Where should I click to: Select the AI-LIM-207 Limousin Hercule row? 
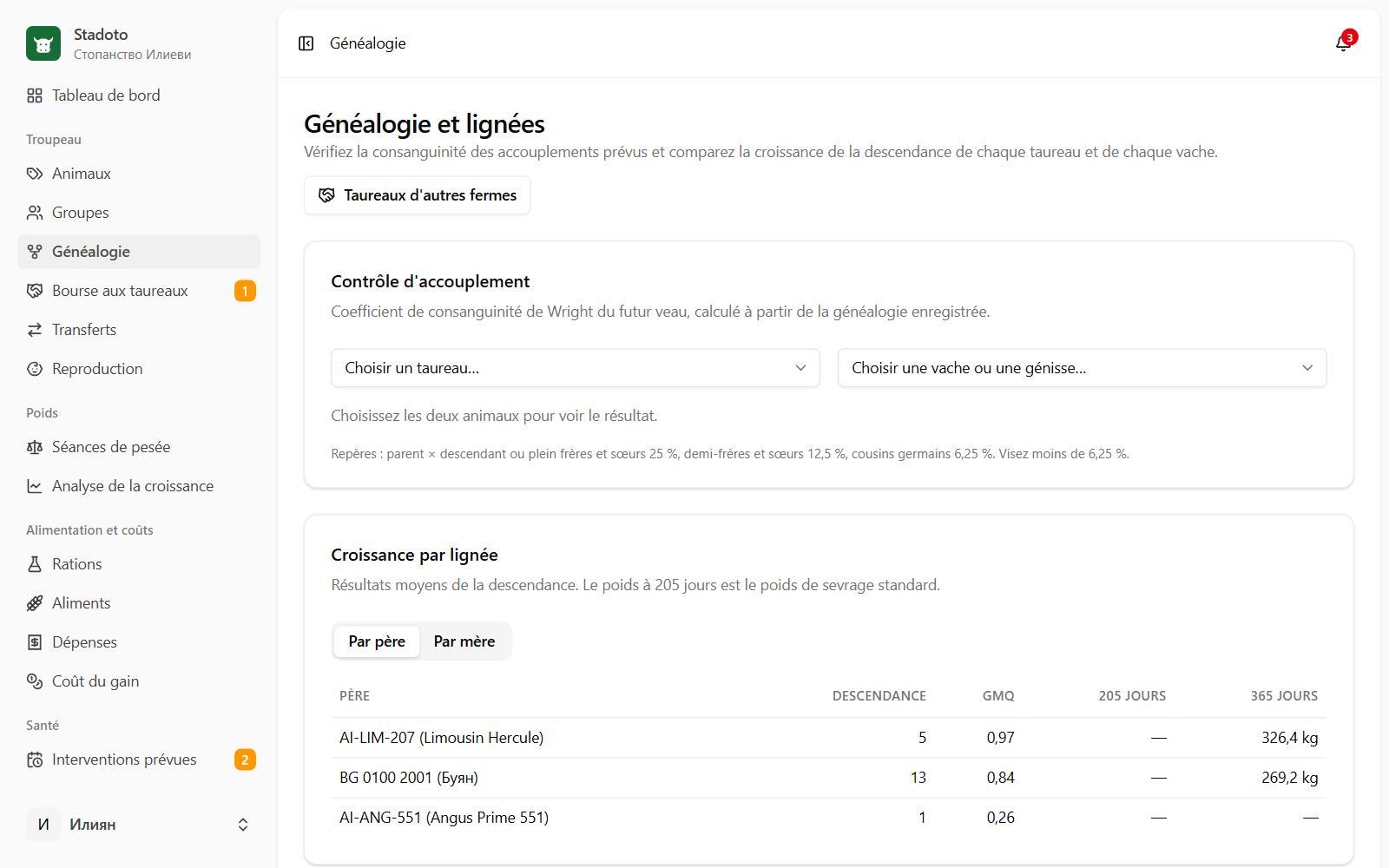828,738
